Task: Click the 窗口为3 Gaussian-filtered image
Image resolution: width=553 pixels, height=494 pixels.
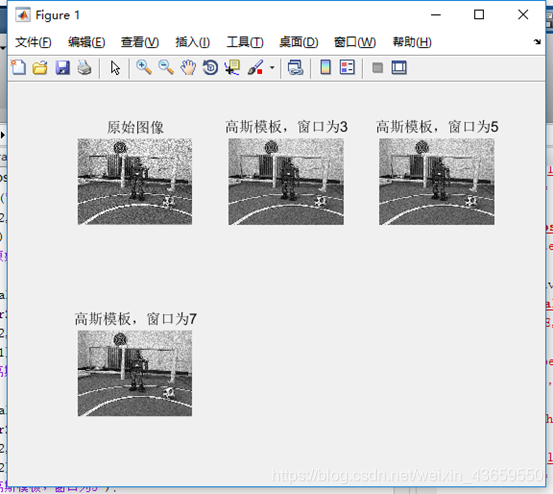Action: point(286,181)
